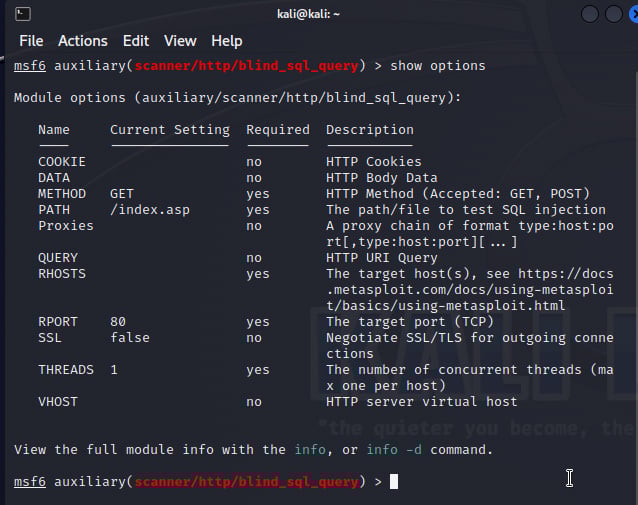Image resolution: width=638 pixels, height=505 pixels.
Task: Click the RPORT value 80
Action: click(118, 322)
